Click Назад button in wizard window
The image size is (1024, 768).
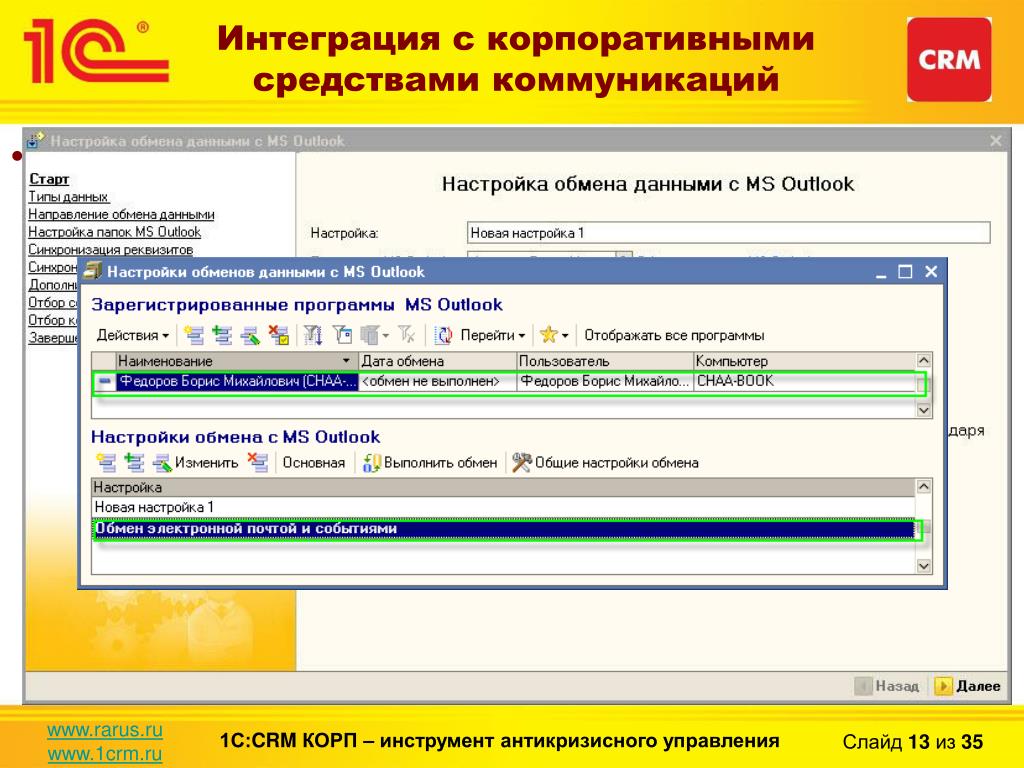(x=887, y=686)
